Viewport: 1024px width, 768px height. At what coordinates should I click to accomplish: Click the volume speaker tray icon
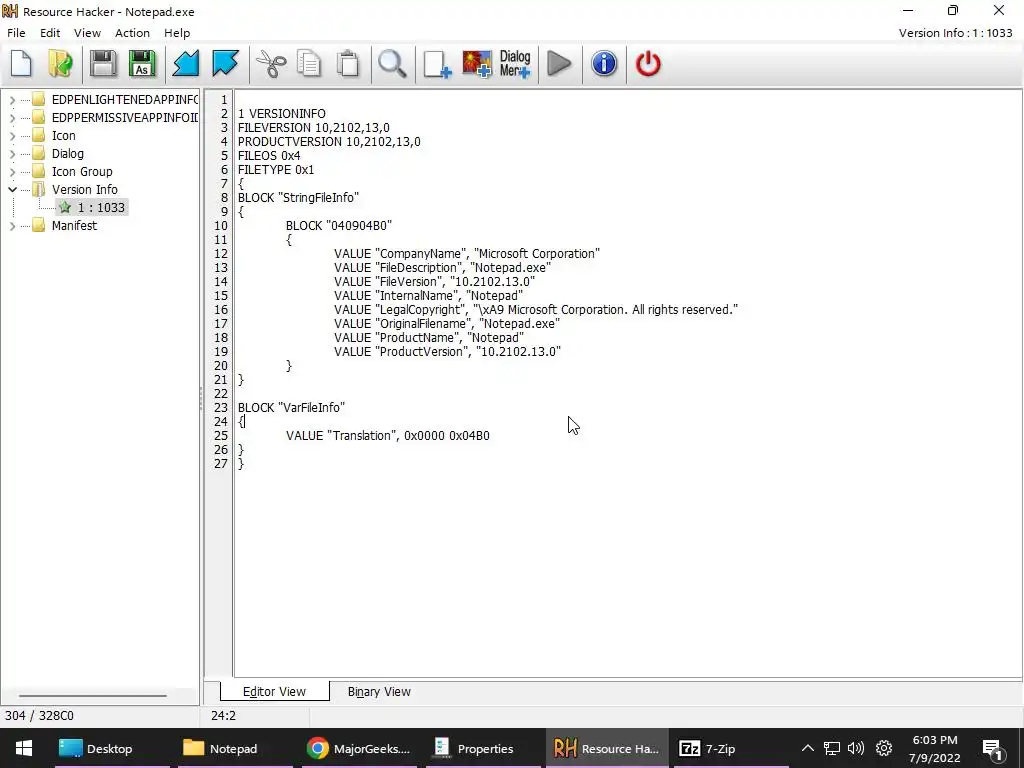tap(856, 748)
